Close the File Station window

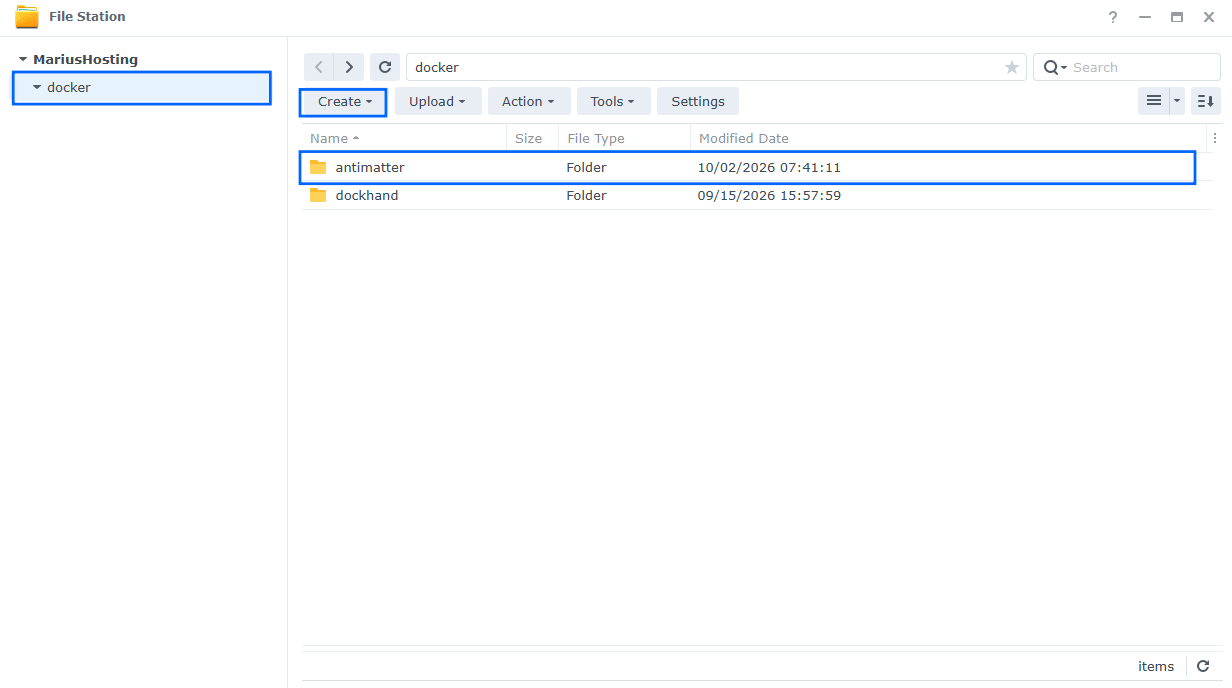[x=1209, y=17]
